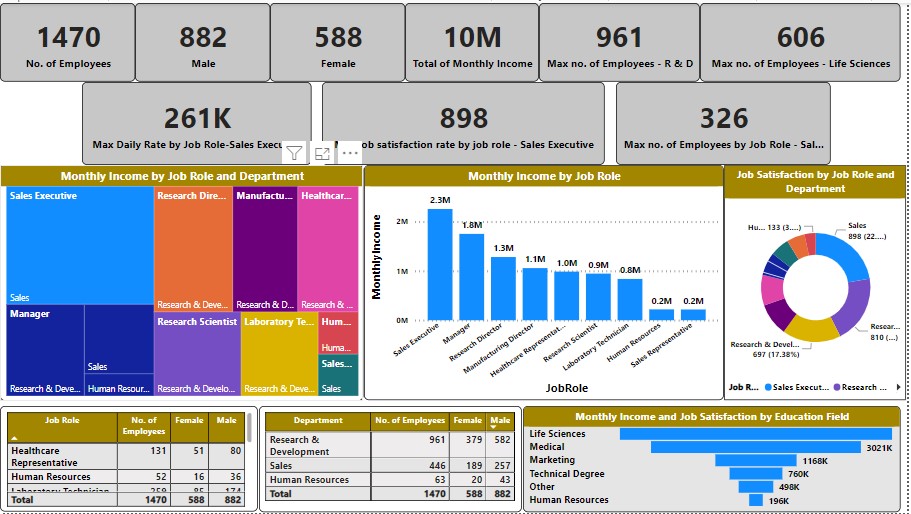Sort by No. of Employees in Job Role table
The height and width of the screenshot is (514, 911).
coord(143,426)
